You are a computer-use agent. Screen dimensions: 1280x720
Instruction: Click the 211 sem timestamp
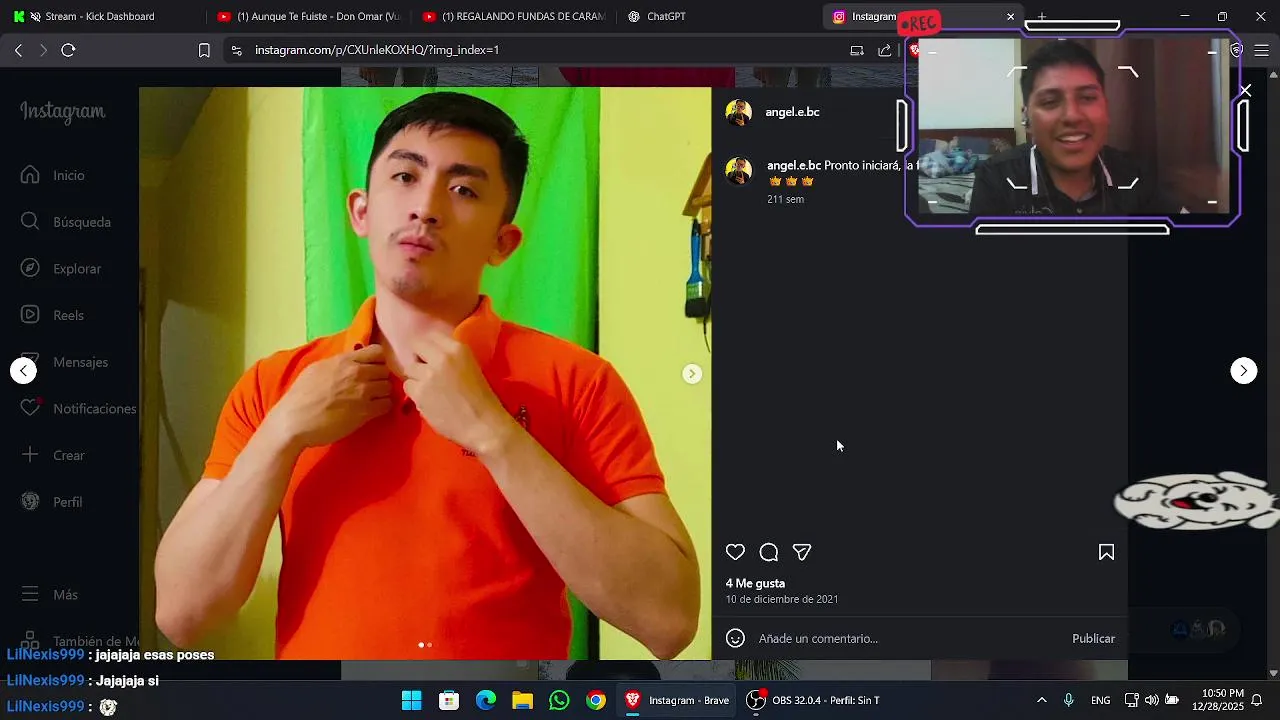tap(785, 199)
